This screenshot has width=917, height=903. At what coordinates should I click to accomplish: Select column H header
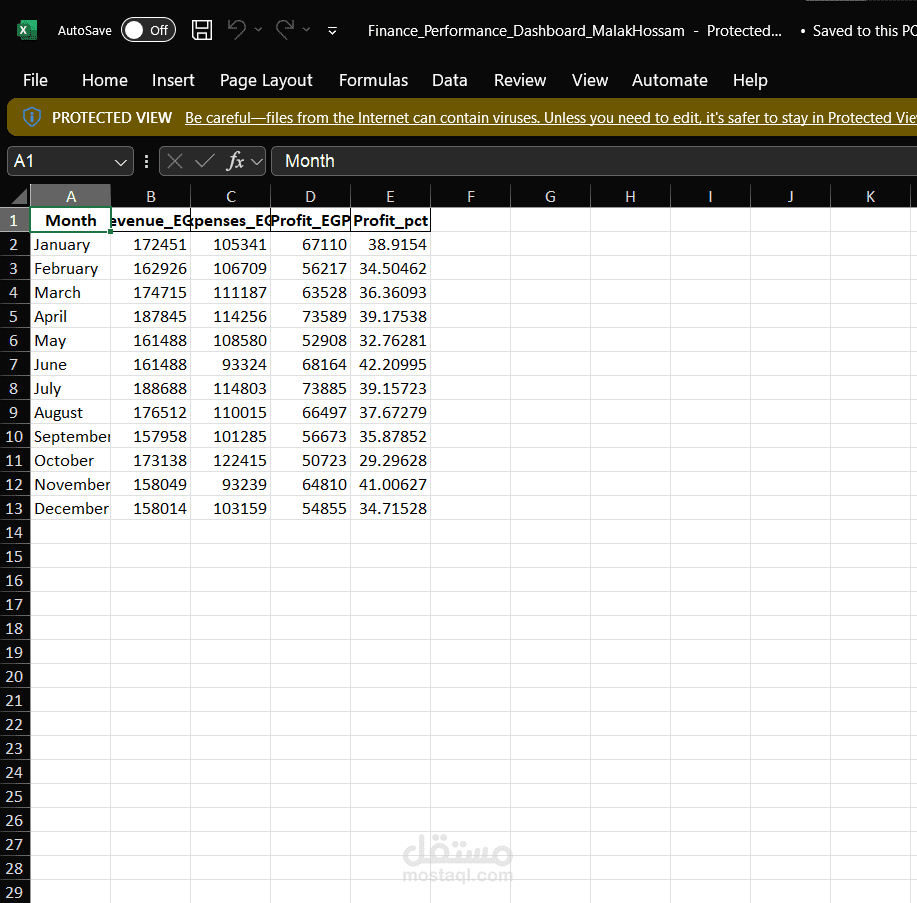click(630, 197)
